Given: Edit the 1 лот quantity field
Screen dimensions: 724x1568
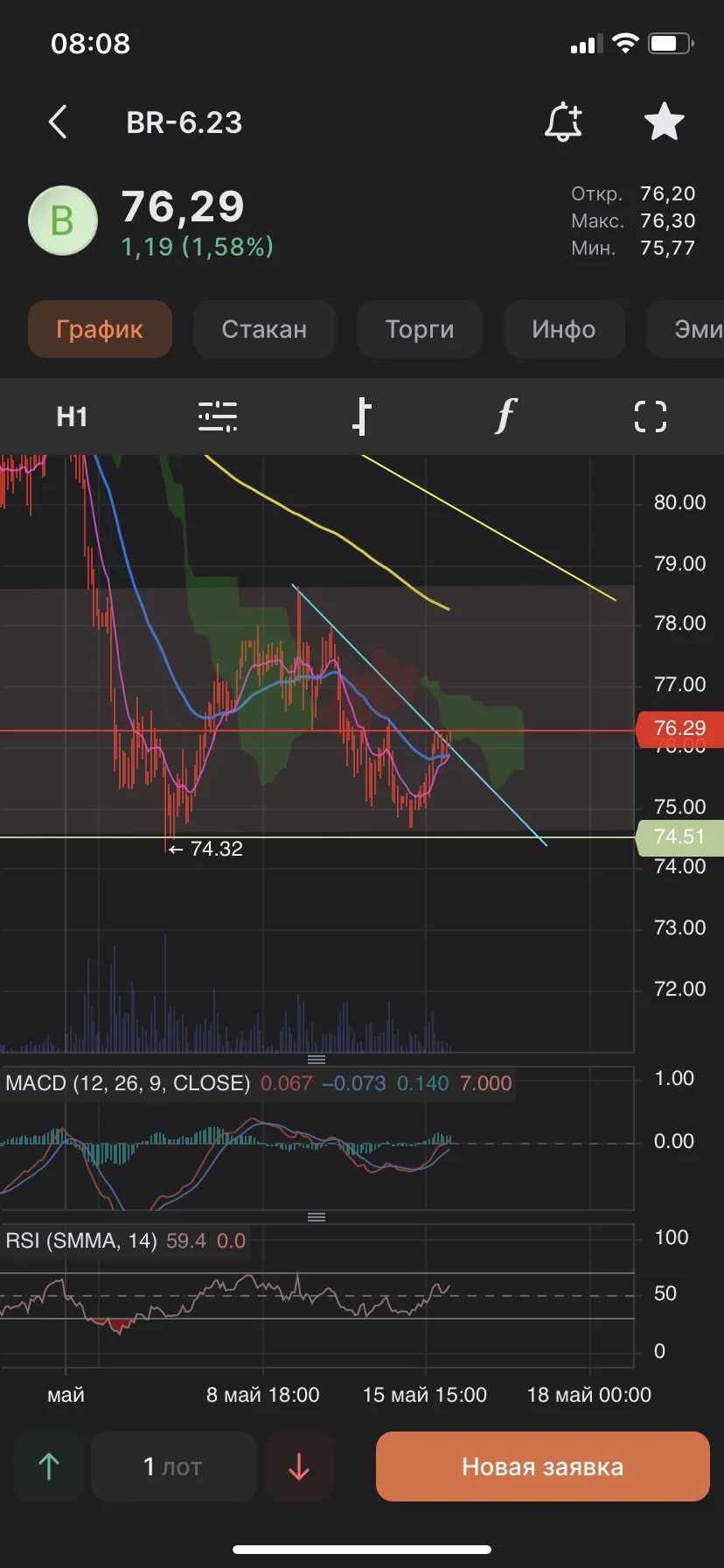Looking at the screenshot, I should click(x=173, y=1466).
